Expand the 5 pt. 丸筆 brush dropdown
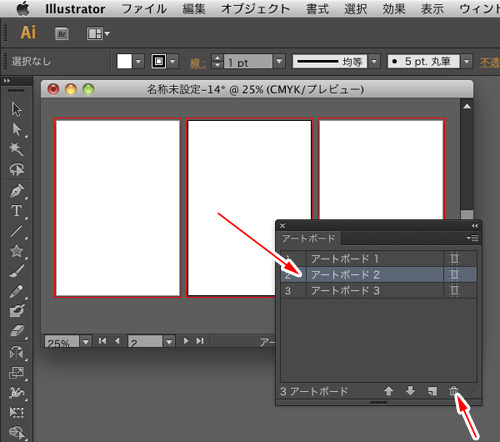500x442 pixels. (x=467, y=61)
